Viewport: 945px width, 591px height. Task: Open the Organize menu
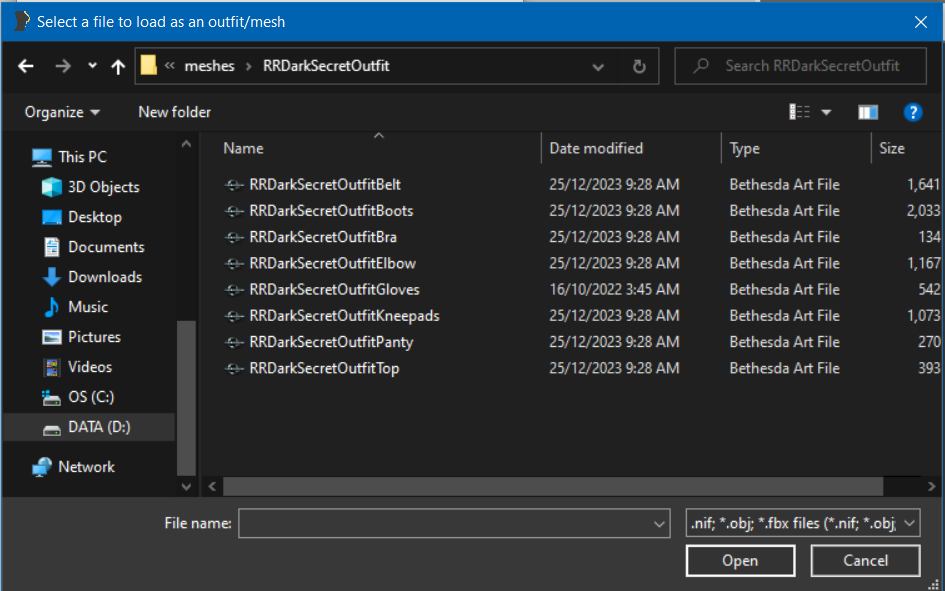62,112
